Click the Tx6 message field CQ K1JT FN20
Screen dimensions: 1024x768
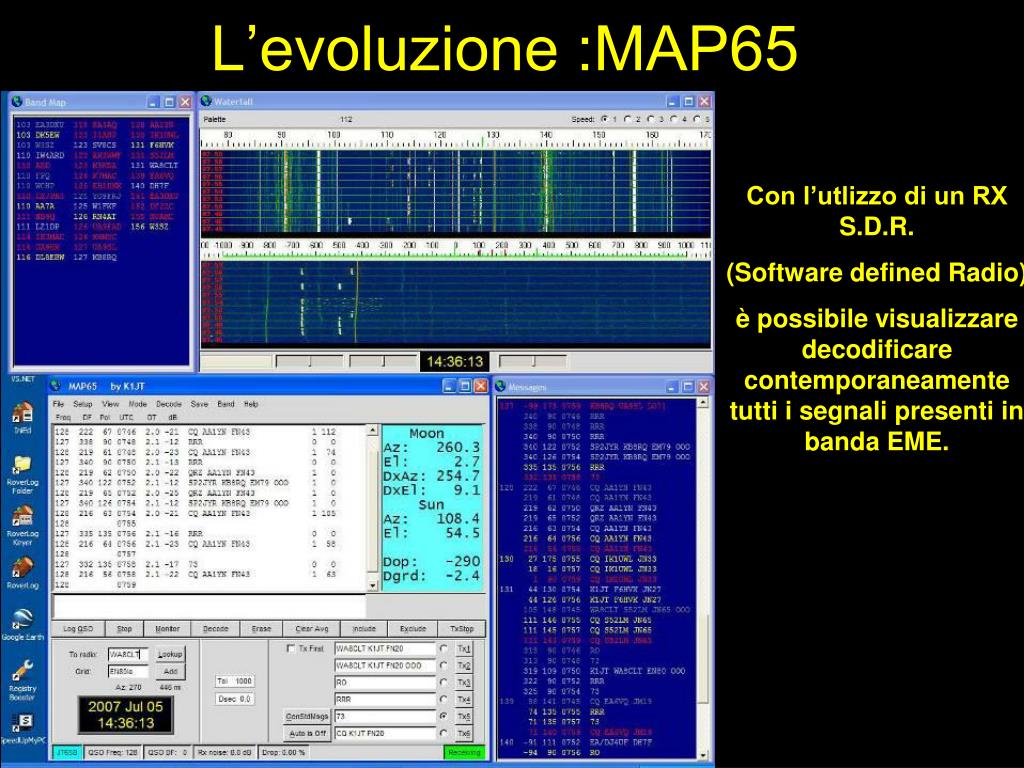click(385, 733)
